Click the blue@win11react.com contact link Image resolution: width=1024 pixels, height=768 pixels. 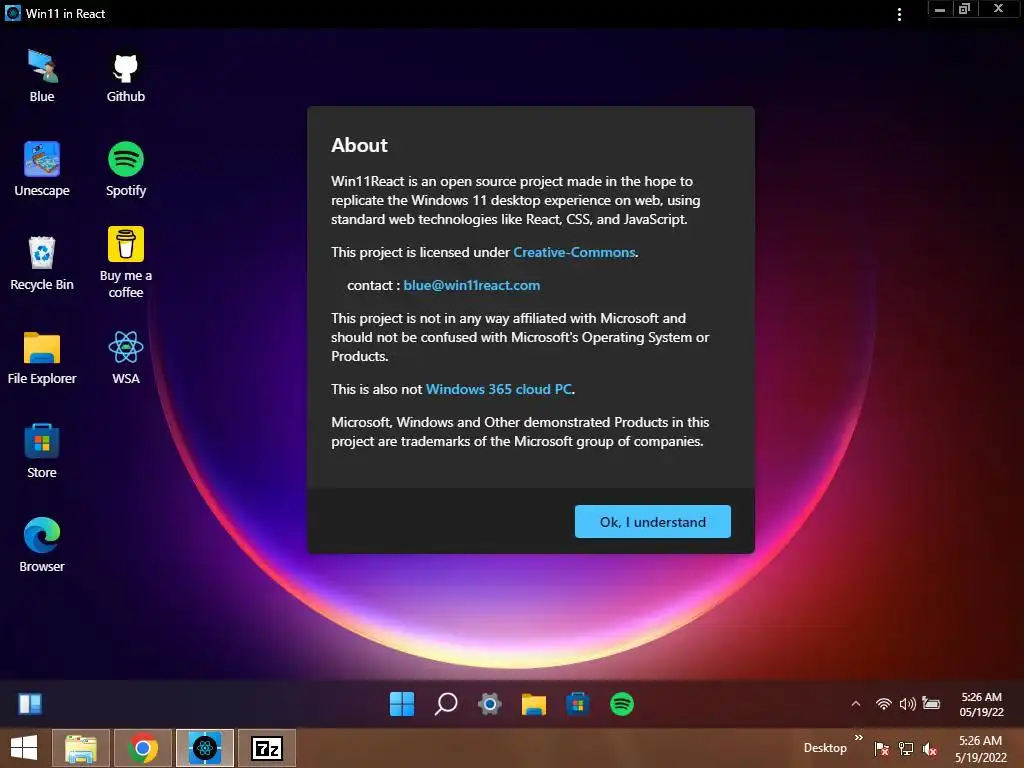coord(472,285)
